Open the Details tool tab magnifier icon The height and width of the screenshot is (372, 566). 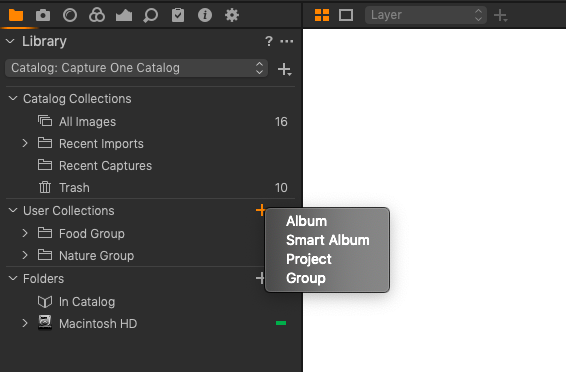tap(151, 15)
